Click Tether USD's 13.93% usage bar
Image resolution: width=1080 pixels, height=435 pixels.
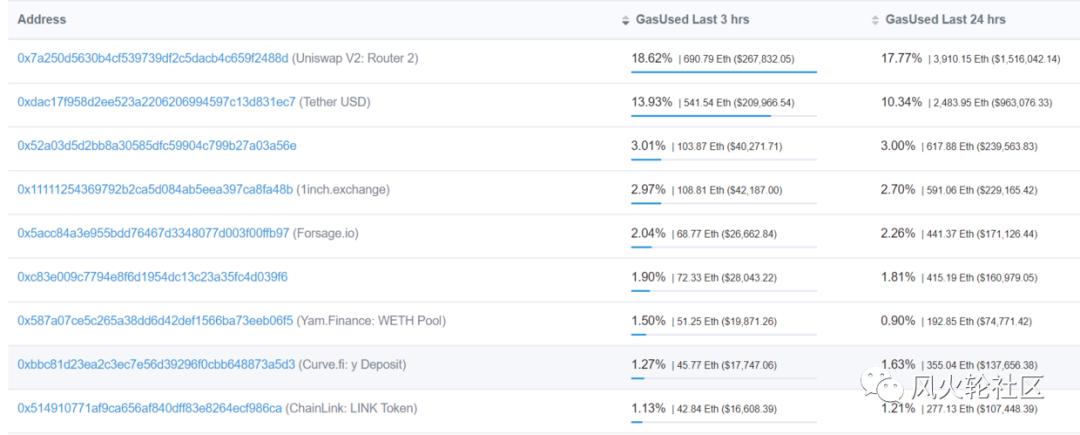700,116
